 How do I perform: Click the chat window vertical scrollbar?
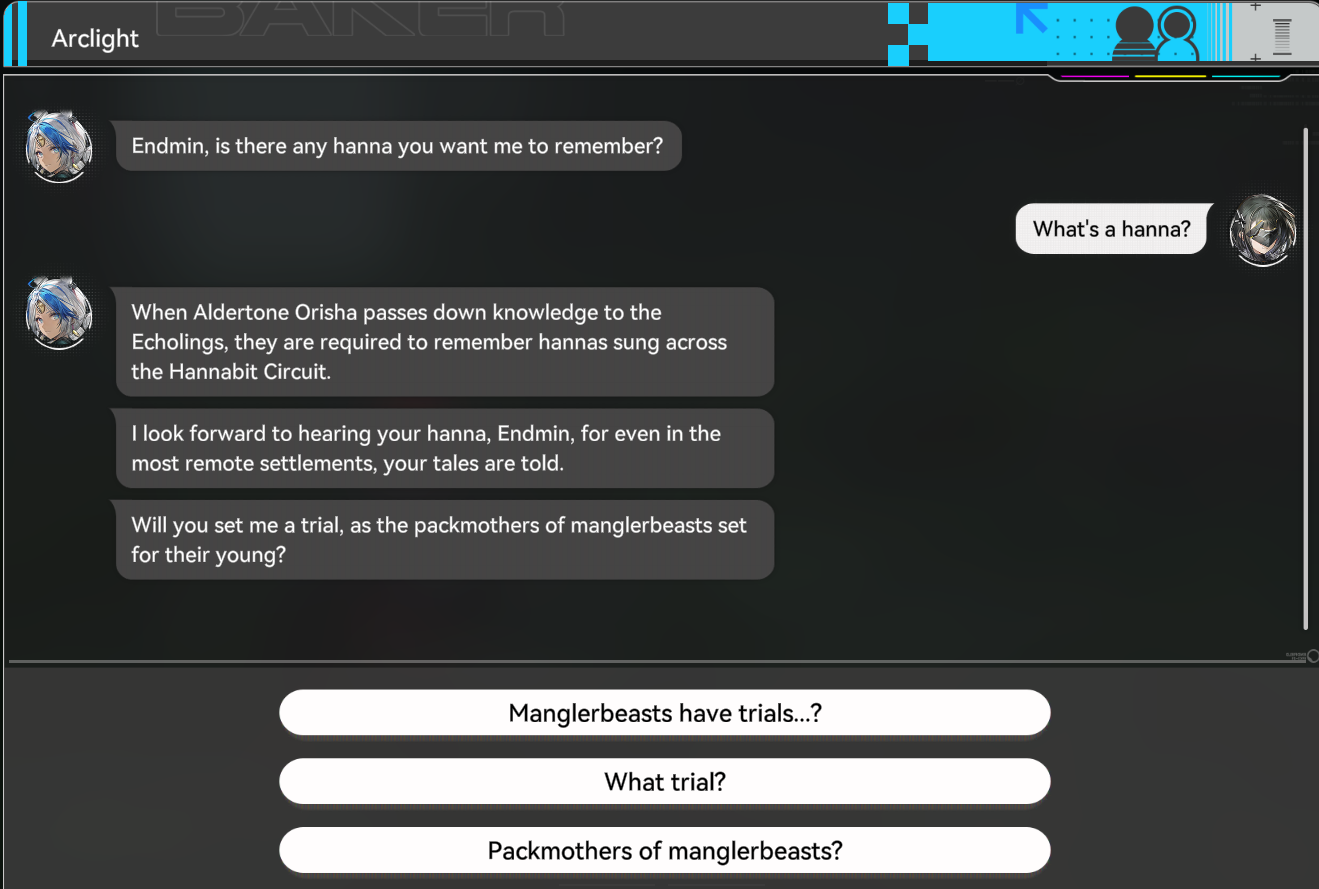tap(1306, 378)
